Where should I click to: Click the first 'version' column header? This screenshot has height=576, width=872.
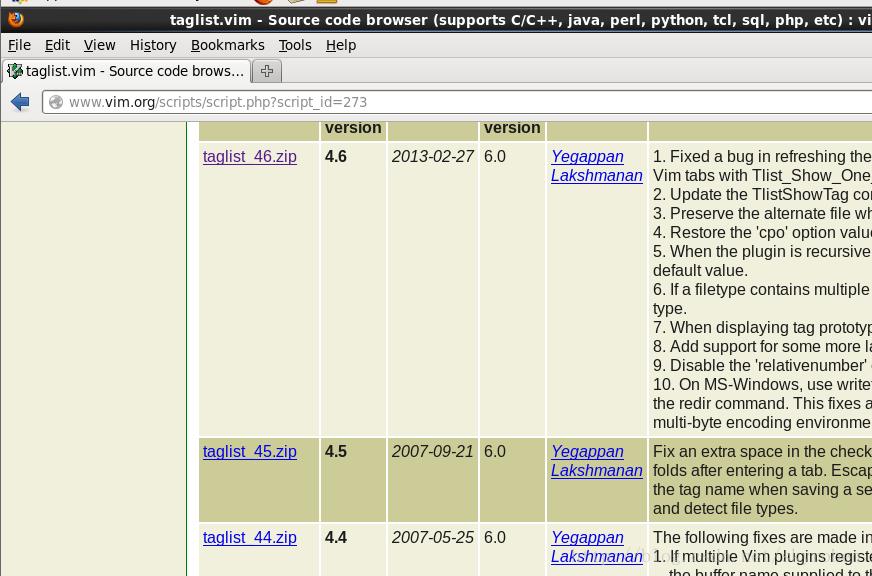(353, 128)
